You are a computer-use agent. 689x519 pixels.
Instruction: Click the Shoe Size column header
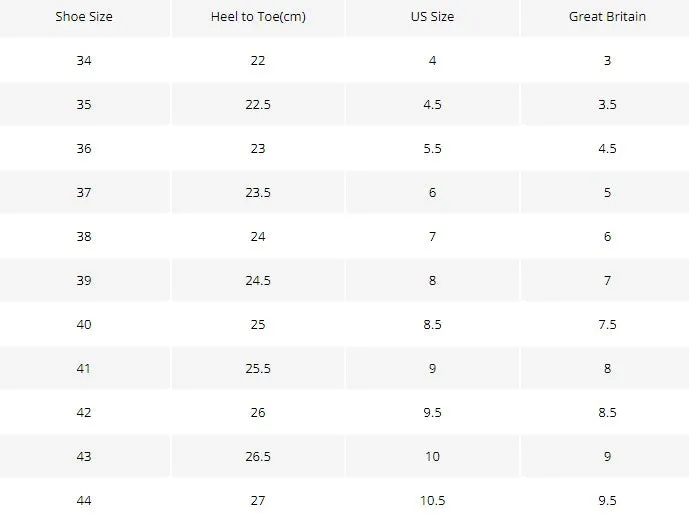pyautogui.click(x=84, y=17)
